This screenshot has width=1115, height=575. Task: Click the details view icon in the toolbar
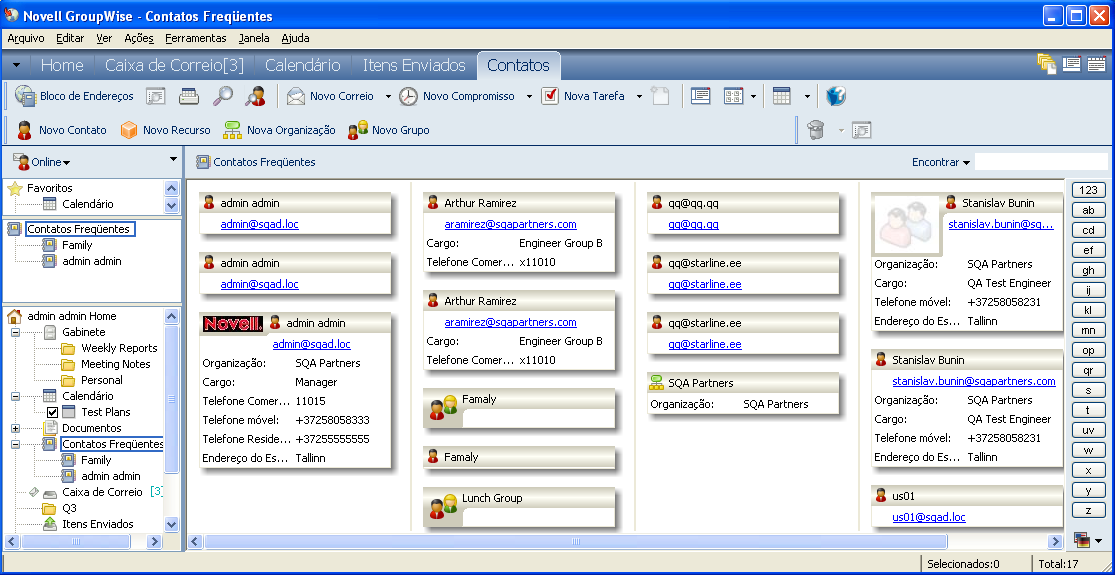pyautogui.click(x=701, y=96)
